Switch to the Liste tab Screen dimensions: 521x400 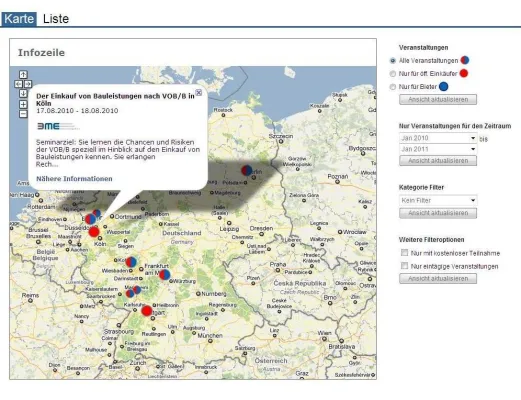point(56,19)
